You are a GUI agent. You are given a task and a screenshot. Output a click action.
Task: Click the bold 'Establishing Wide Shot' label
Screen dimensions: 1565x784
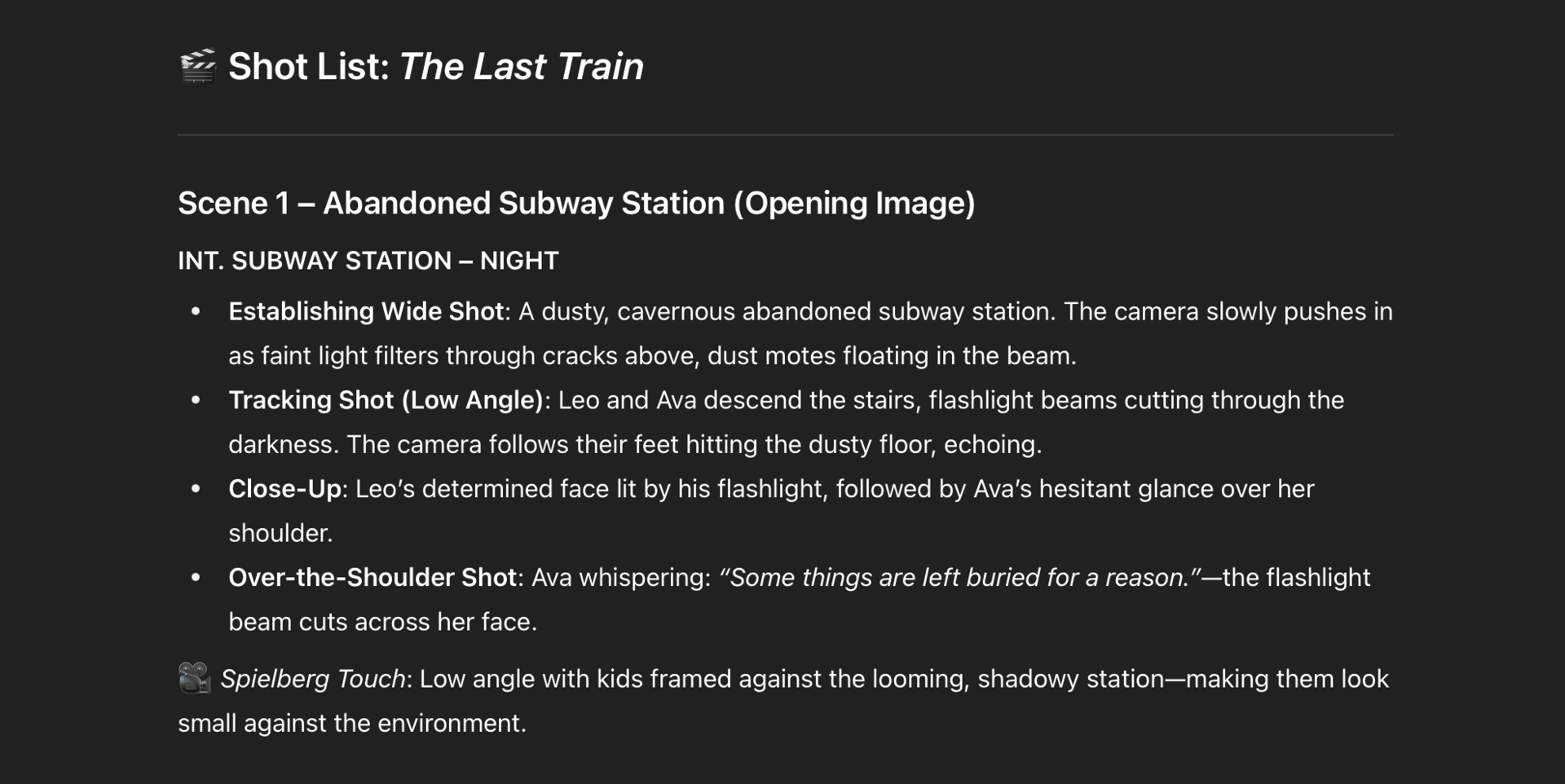(366, 311)
